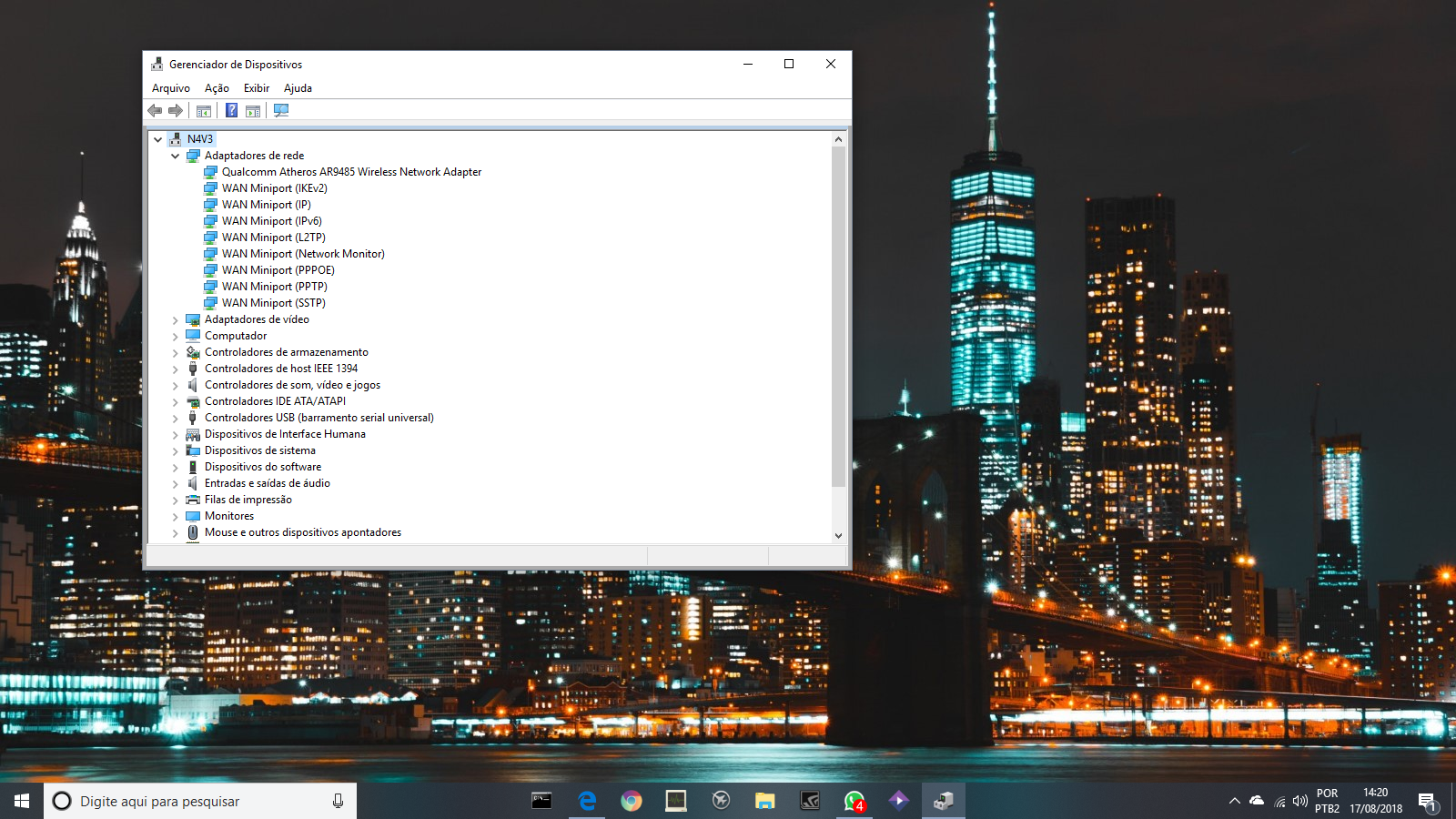Click the Entradas e saídas de áudio speaker icon

pos(193,483)
